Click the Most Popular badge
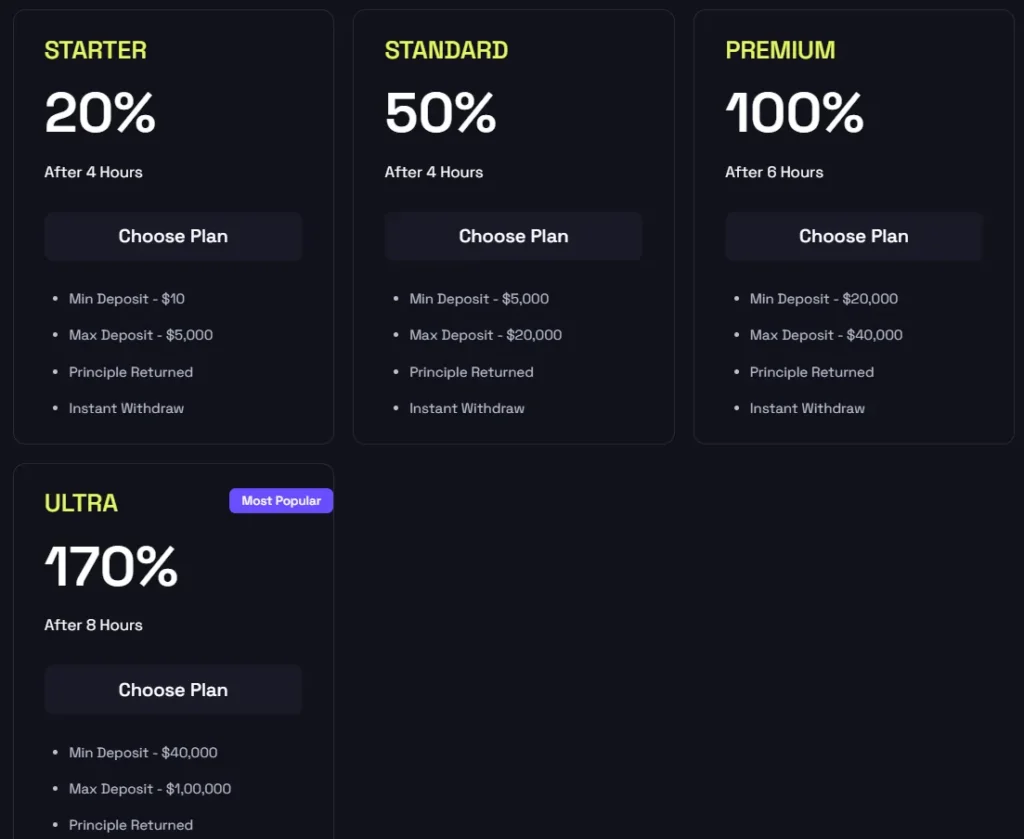 click(x=281, y=501)
